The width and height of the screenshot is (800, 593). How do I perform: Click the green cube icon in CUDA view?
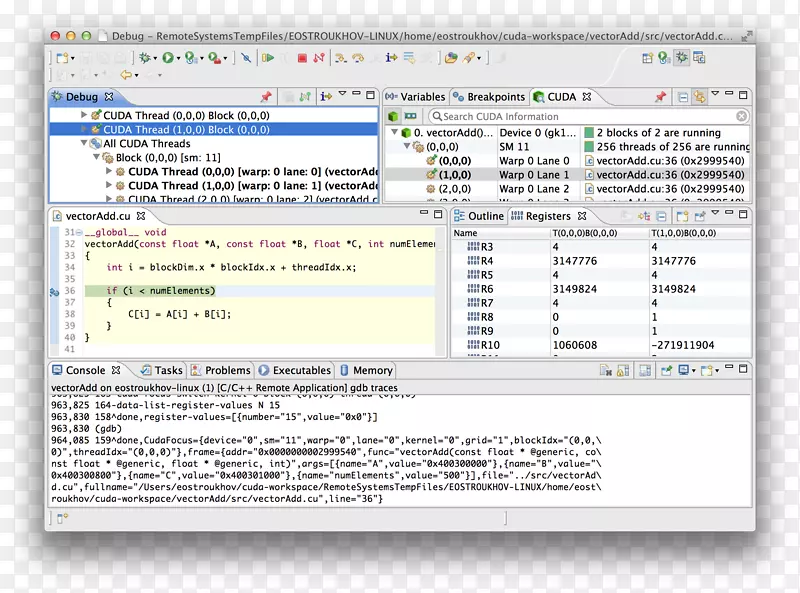(x=394, y=117)
